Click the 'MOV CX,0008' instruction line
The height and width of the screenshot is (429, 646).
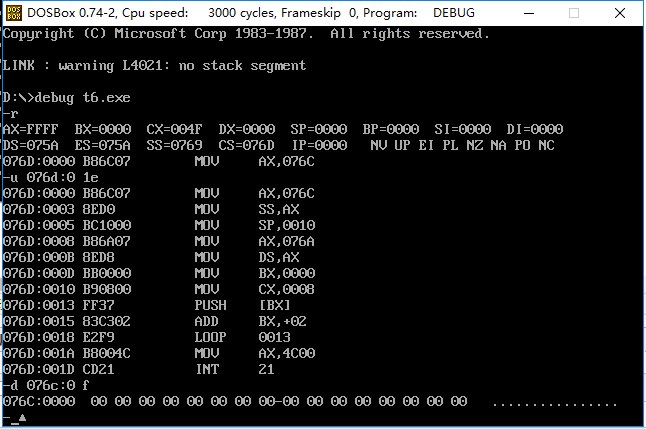159,289
